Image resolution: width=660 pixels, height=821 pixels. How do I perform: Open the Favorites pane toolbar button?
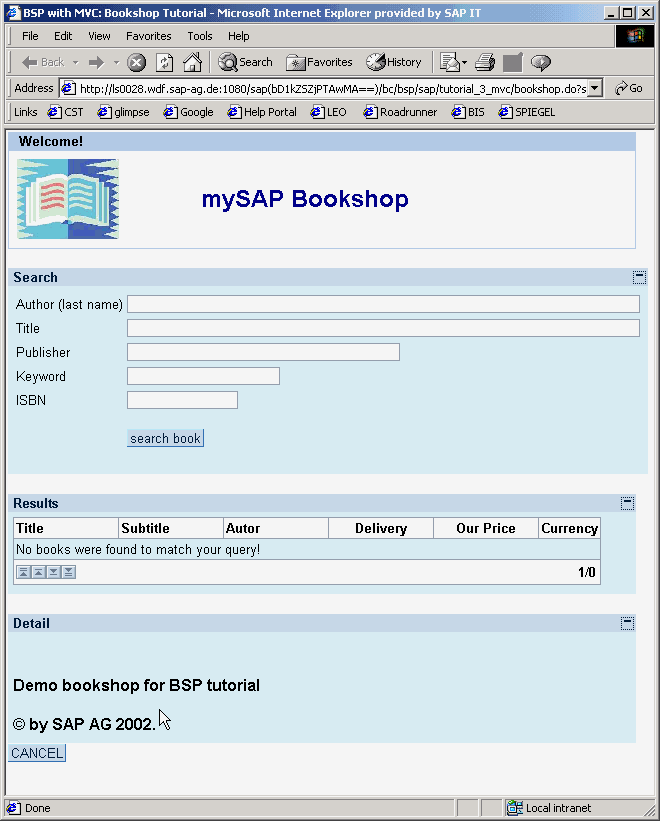tap(319, 62)
